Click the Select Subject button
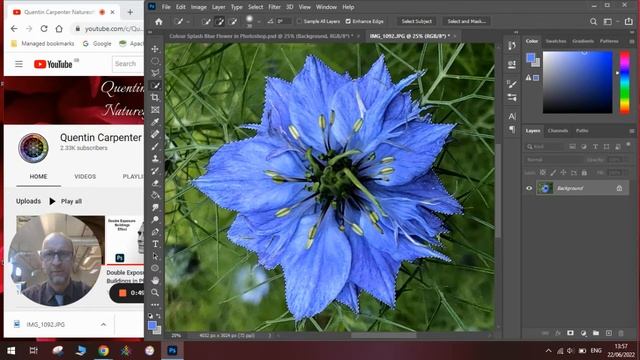 [x=416, y=21]
